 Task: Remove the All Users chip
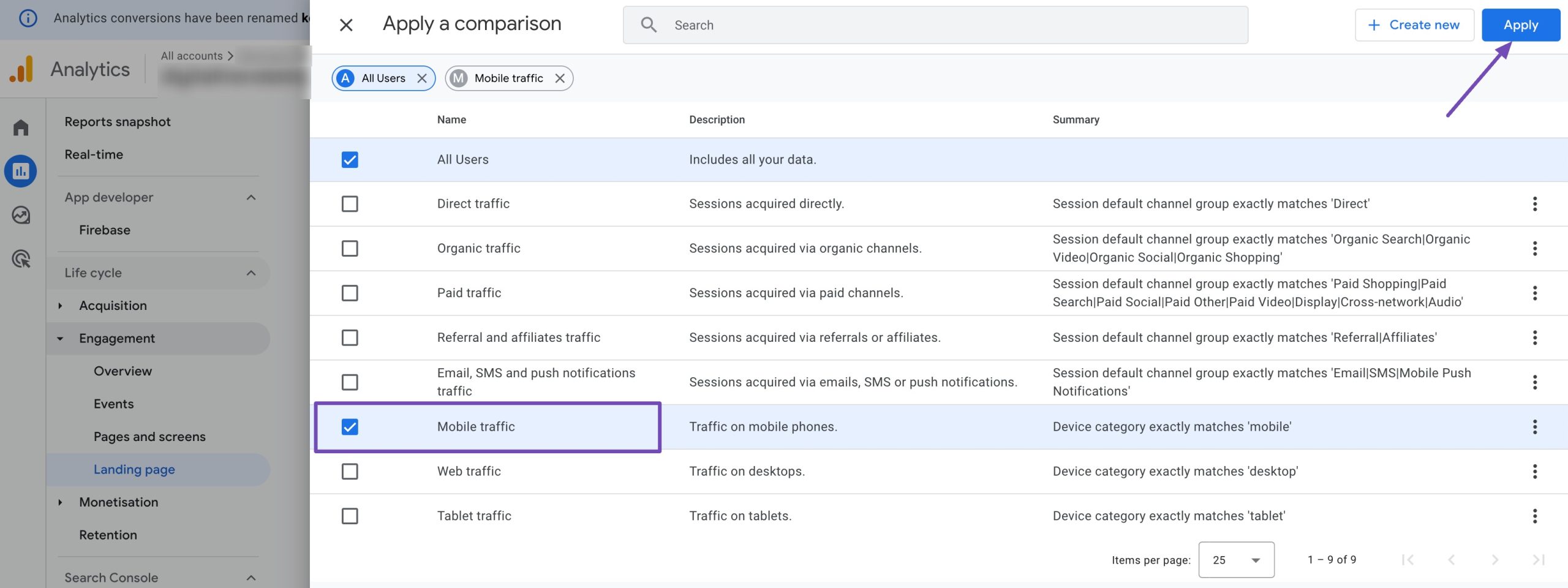pyautogui.click(x=422, y=78)
